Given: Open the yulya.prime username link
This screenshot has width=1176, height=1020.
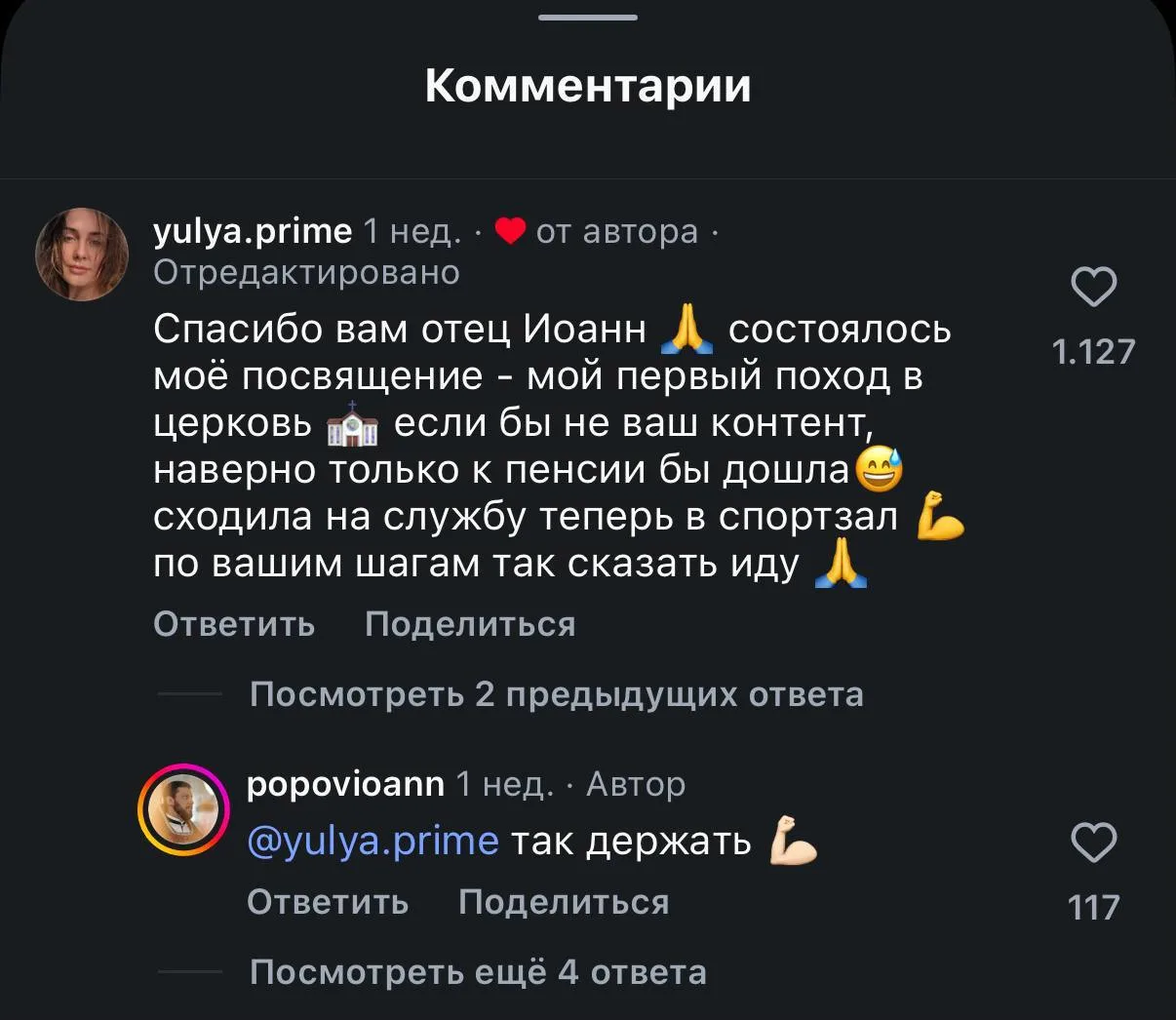Looking at the screenshot, I should (253, 231).
